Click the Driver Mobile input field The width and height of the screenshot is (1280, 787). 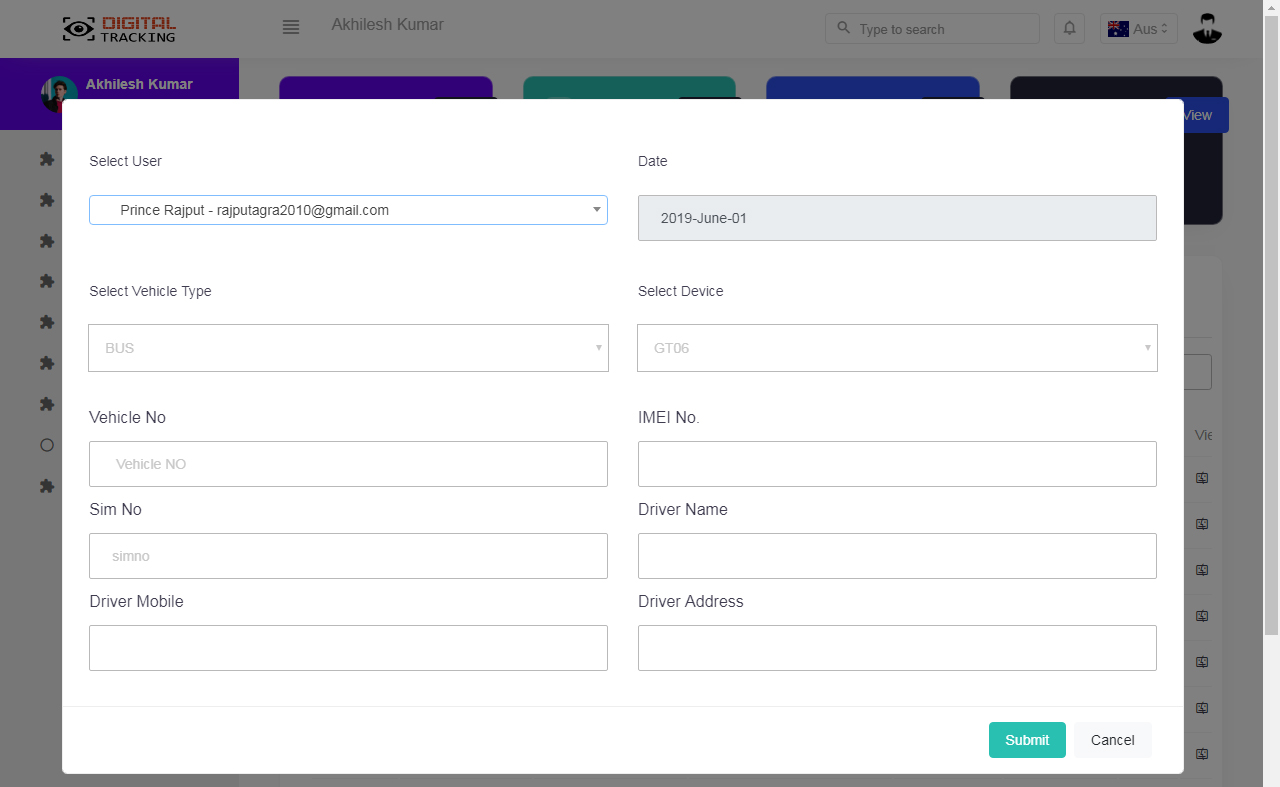(348, 648)
